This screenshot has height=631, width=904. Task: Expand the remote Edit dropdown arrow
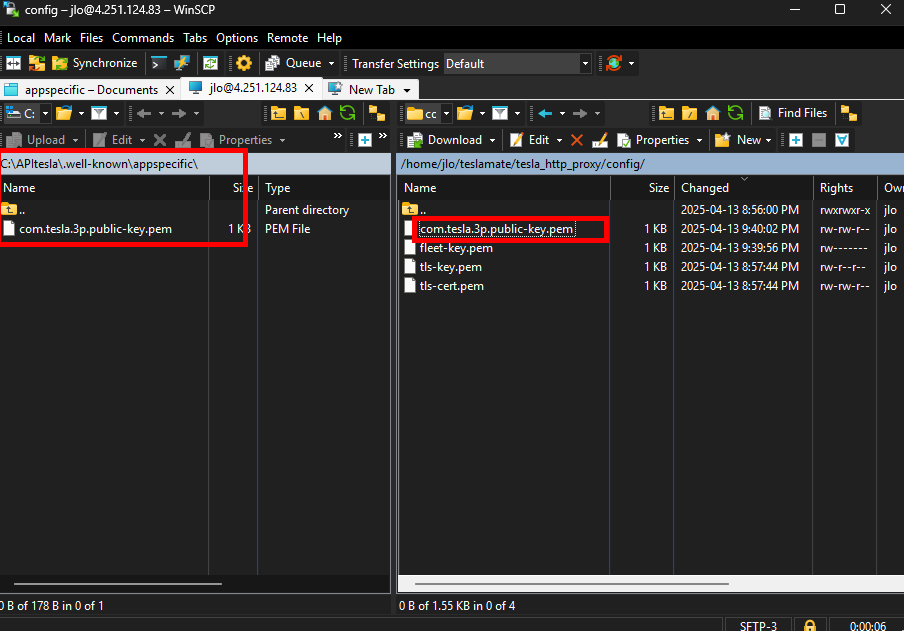tap(559, 140)
